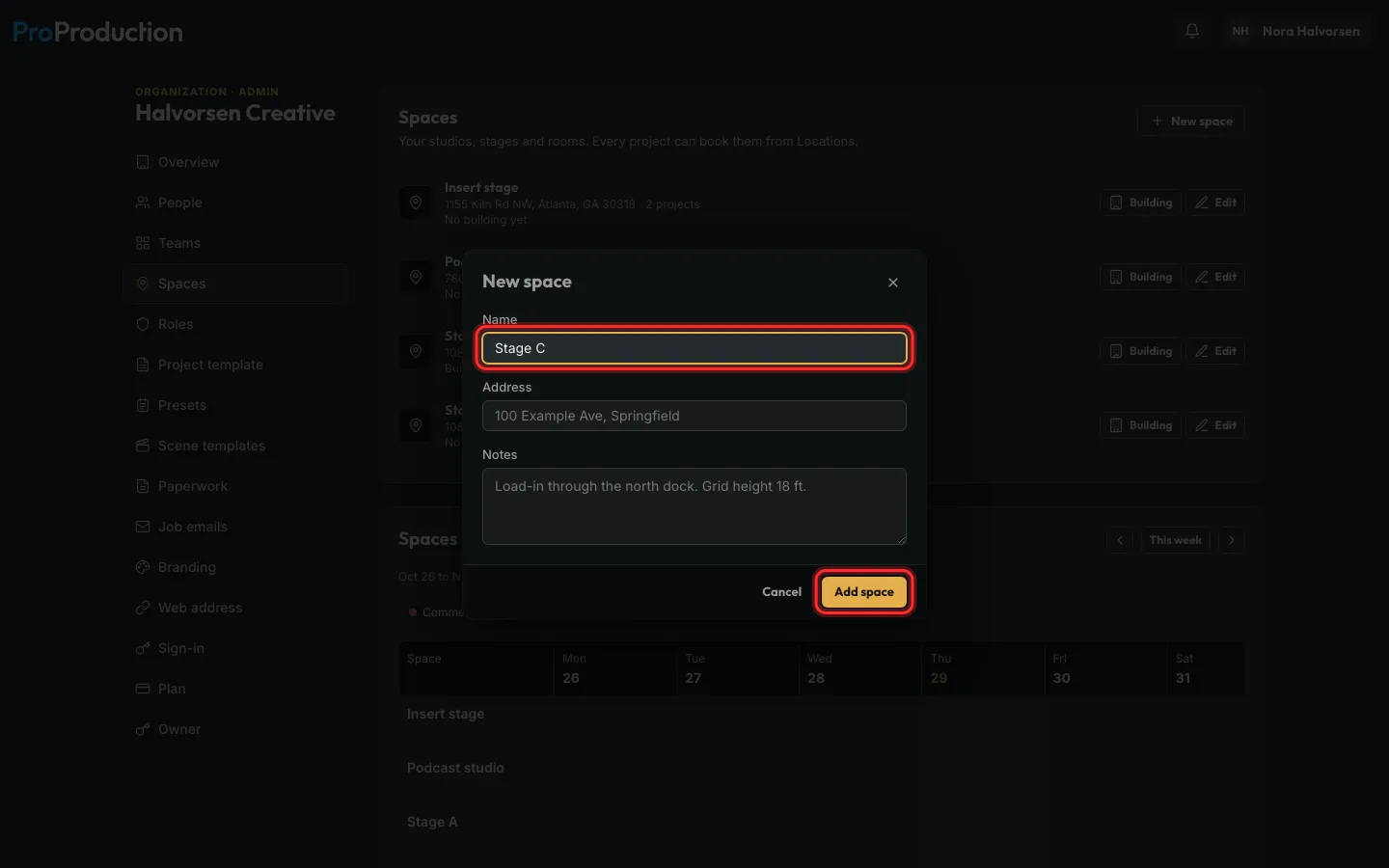1389x868 pixels.
Task: Open Roles in the sidebar
Action: click(235, 324)
